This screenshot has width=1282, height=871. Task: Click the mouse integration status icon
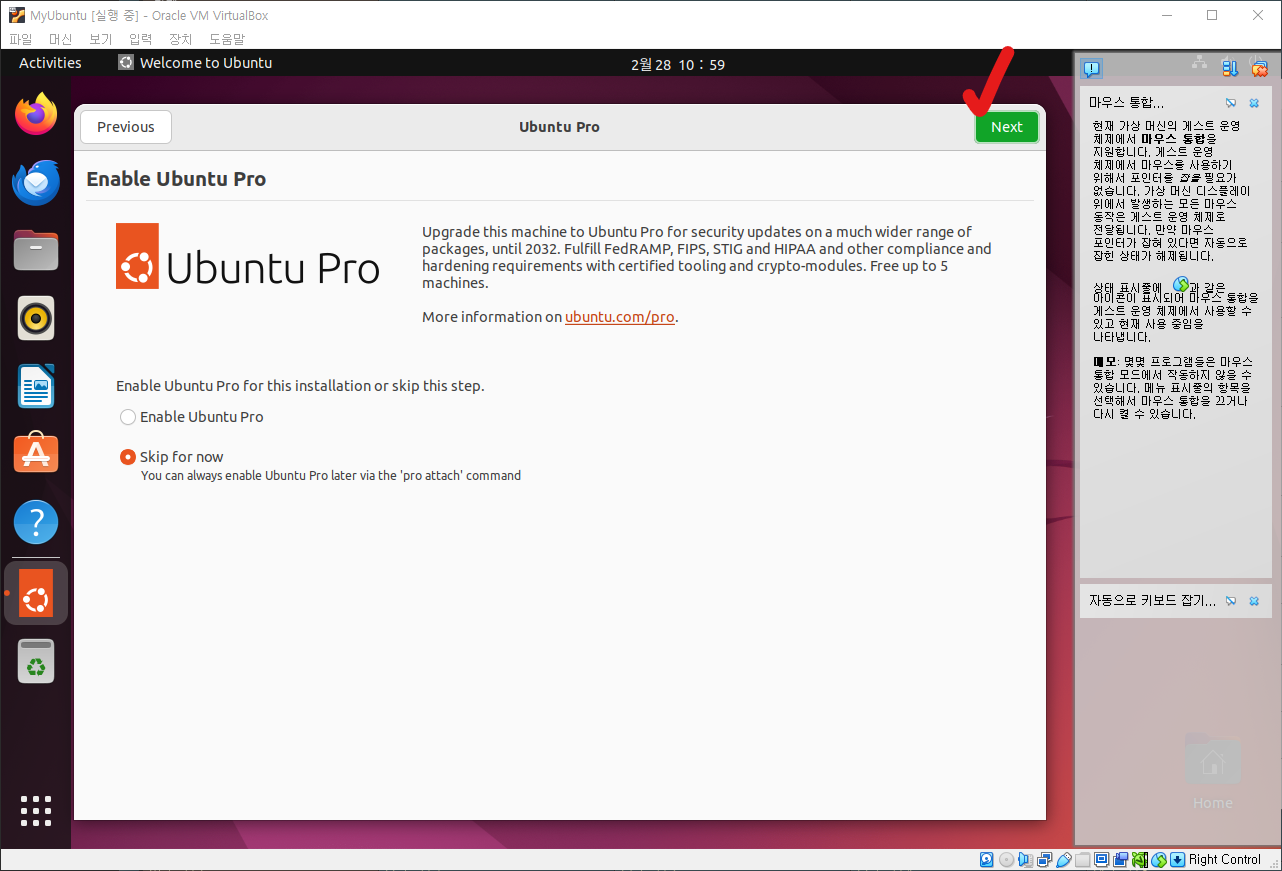click(x=1159, y=859)
